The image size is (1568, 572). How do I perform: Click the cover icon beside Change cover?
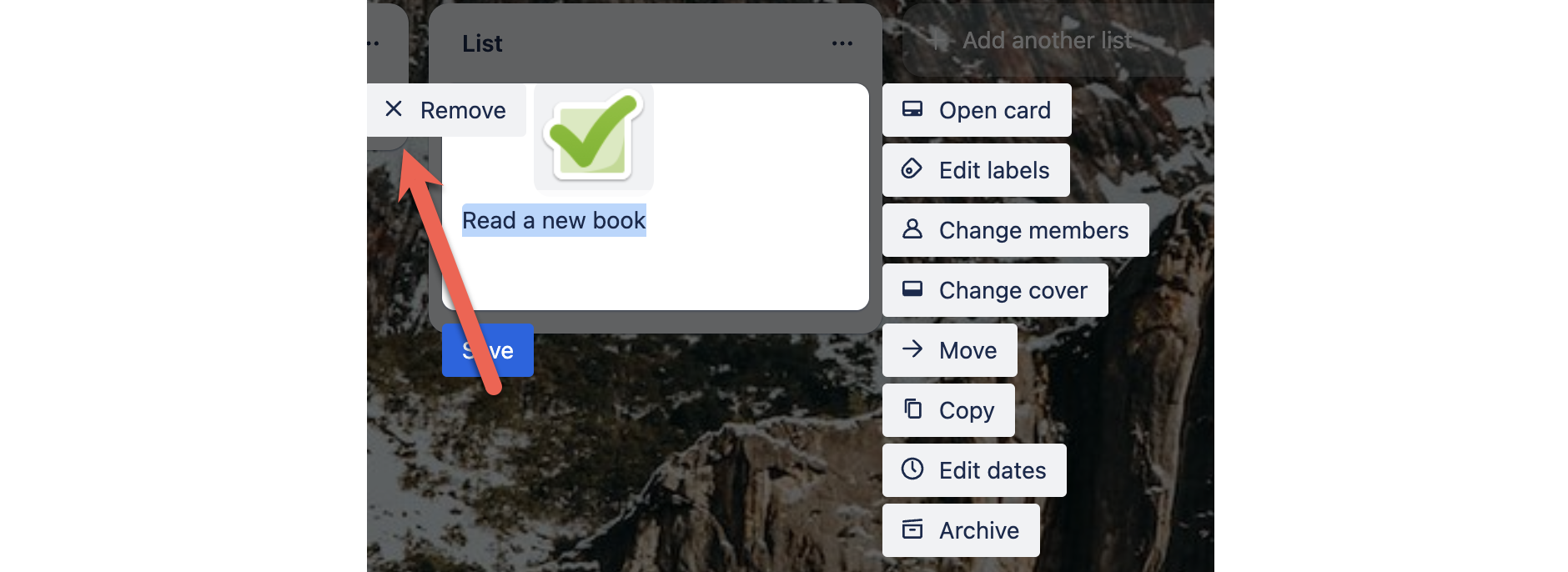tap(914, 289)
